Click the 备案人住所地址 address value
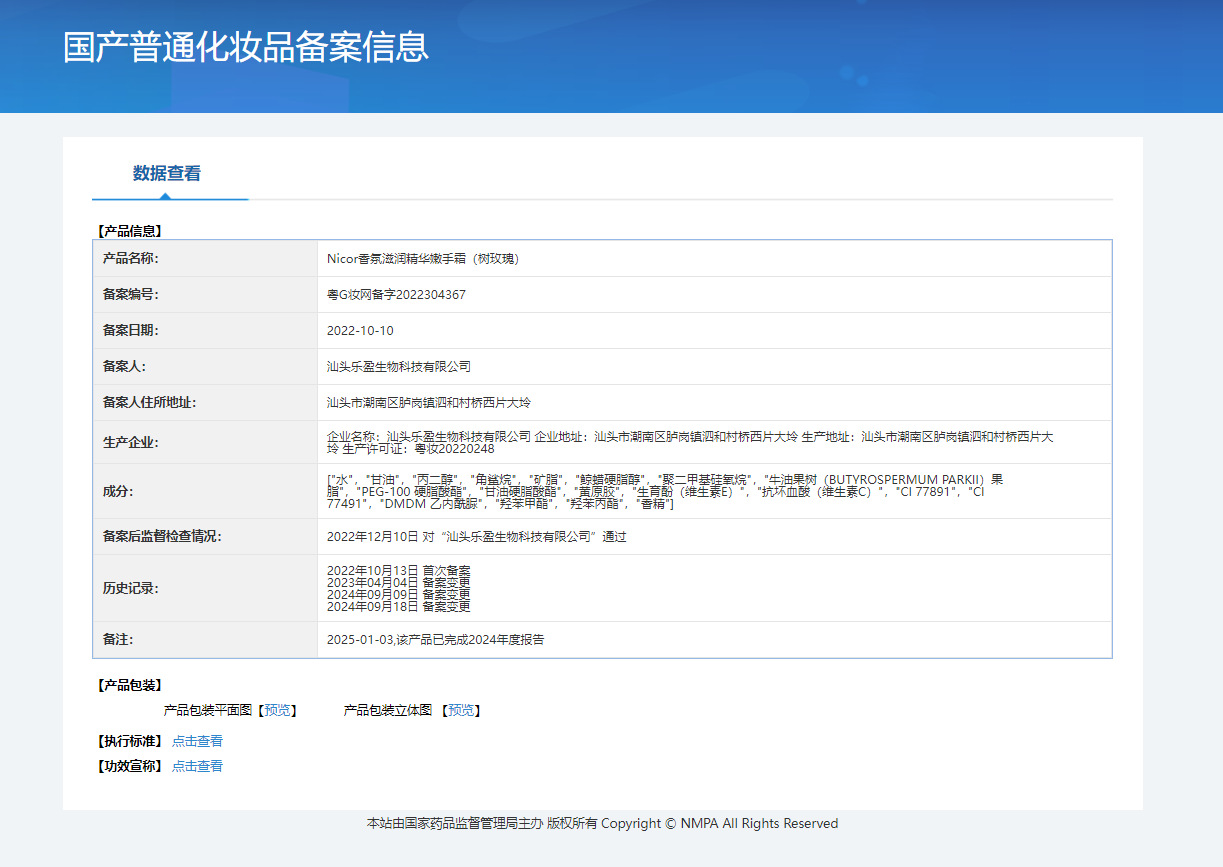Screen dimensions: 1223x867 coord(429,402)
